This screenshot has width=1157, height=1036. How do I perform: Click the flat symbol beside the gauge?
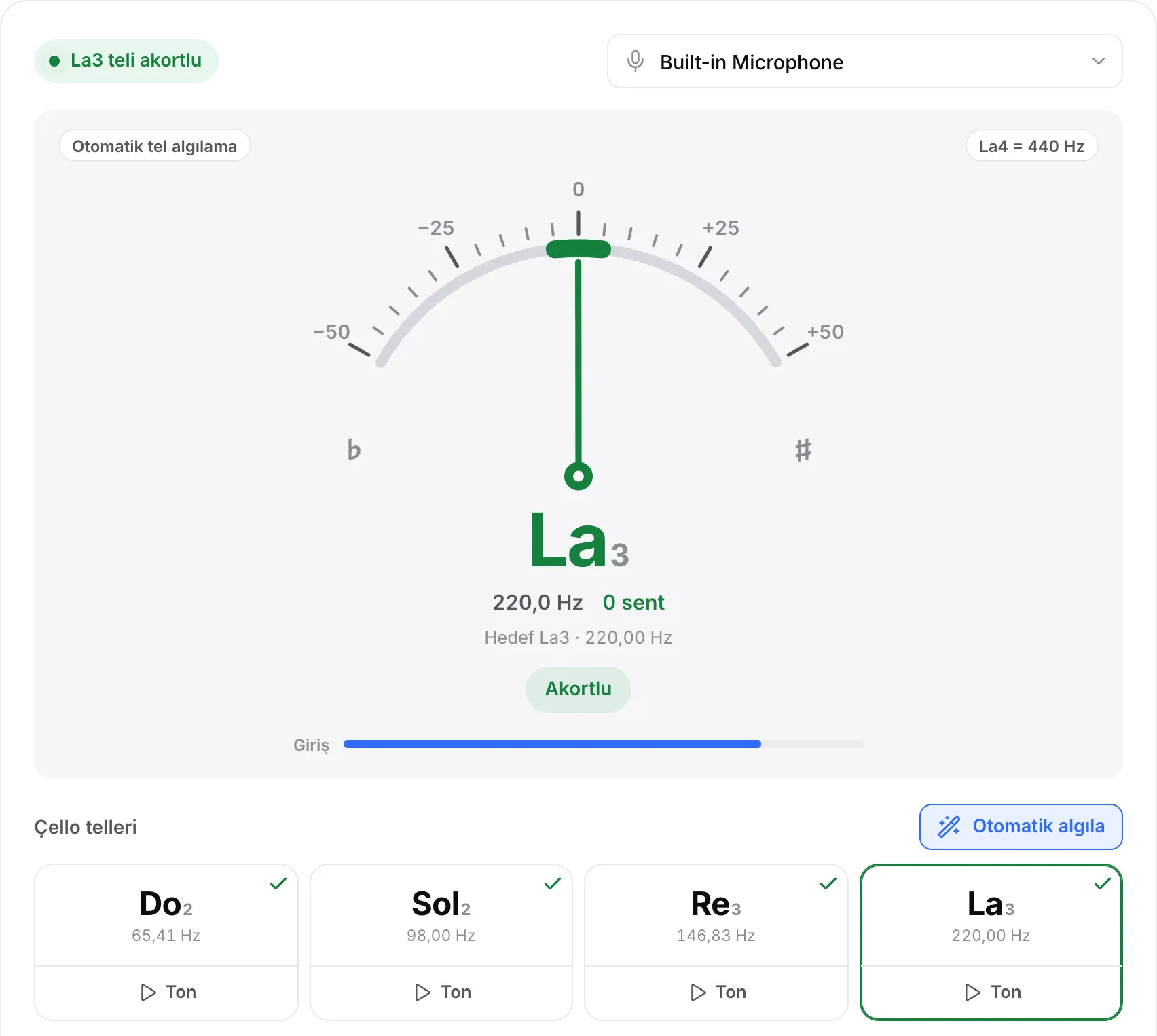(x=354, y=449)
